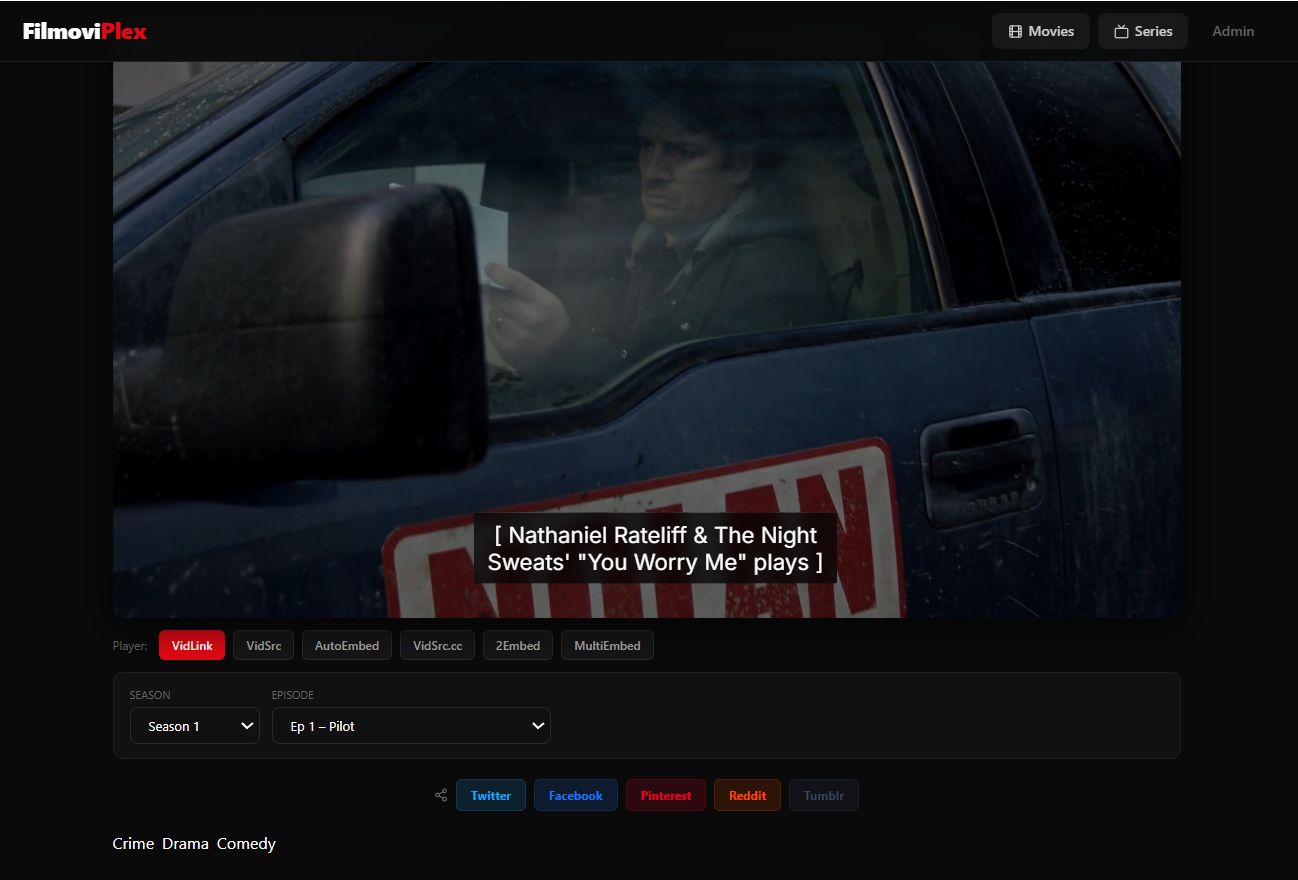The width and height of the screenshot is (1298, 880).
Task: Click the FilmoviPlex logo
Action: pos(84,30)
